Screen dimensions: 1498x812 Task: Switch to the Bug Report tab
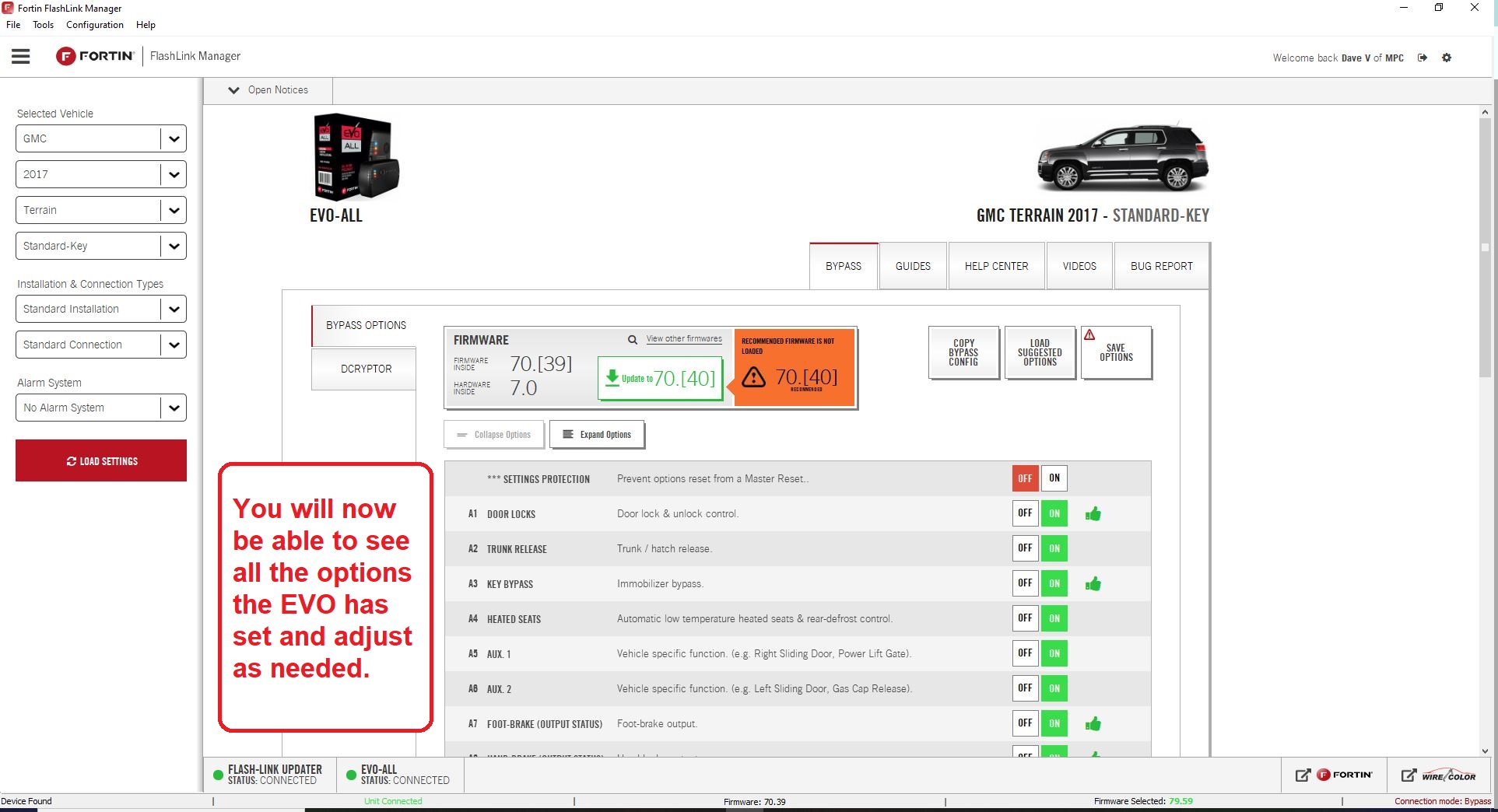coord(1161,266)
